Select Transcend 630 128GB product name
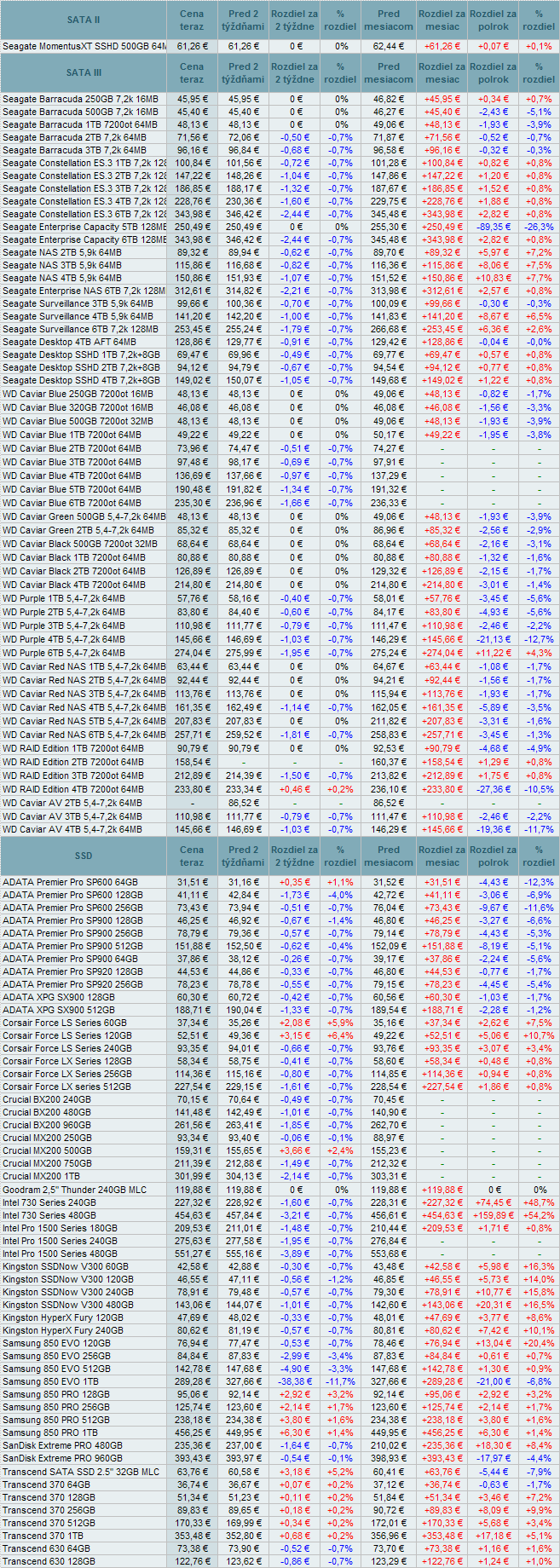This screenshot has width=560, height=1568. [49, 1562]
